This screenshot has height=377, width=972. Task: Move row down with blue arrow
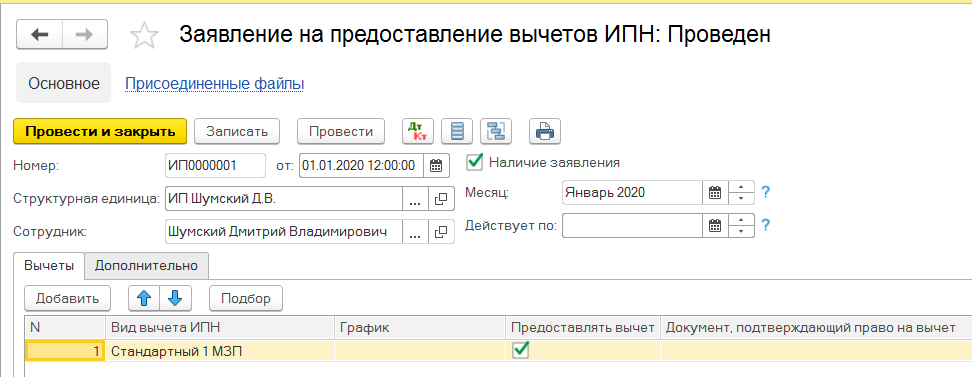pyautogui.click(x=175, y=298)
